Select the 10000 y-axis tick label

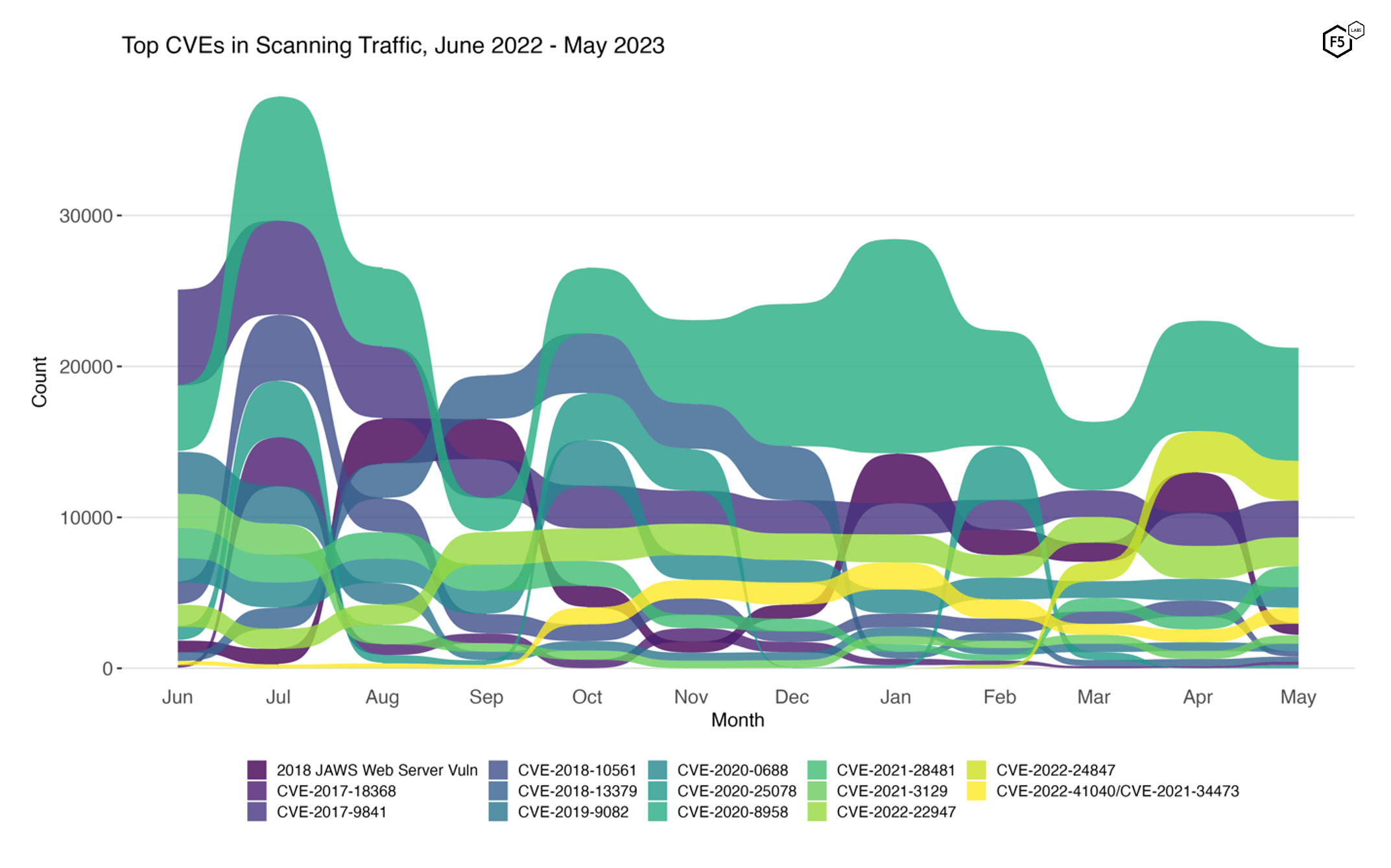coord(86,518)
